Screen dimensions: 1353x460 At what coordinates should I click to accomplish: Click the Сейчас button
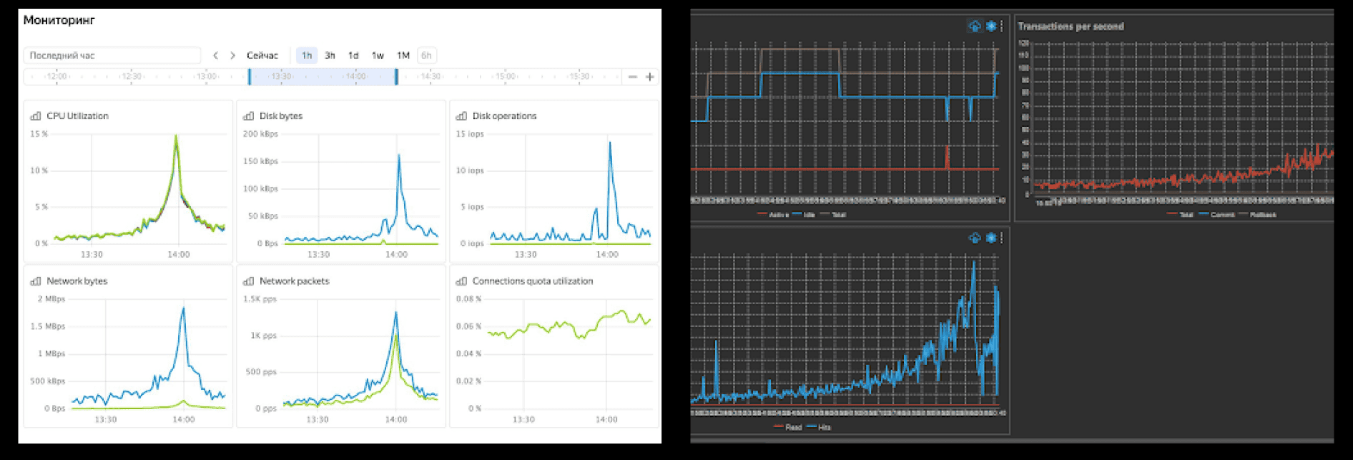pyautogui.click(x=263, y=56)
